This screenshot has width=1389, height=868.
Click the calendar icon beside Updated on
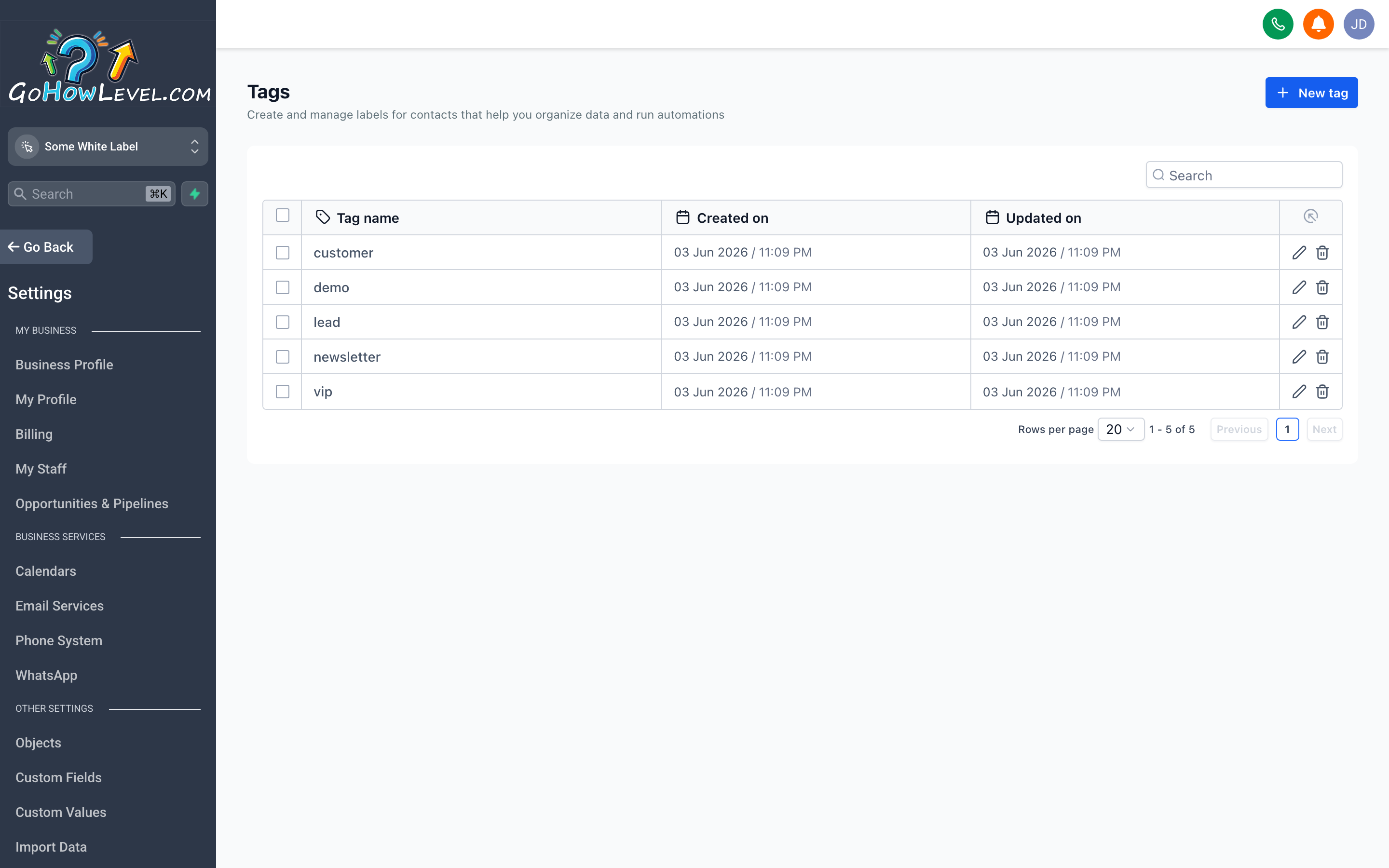(x=992, y=217)
